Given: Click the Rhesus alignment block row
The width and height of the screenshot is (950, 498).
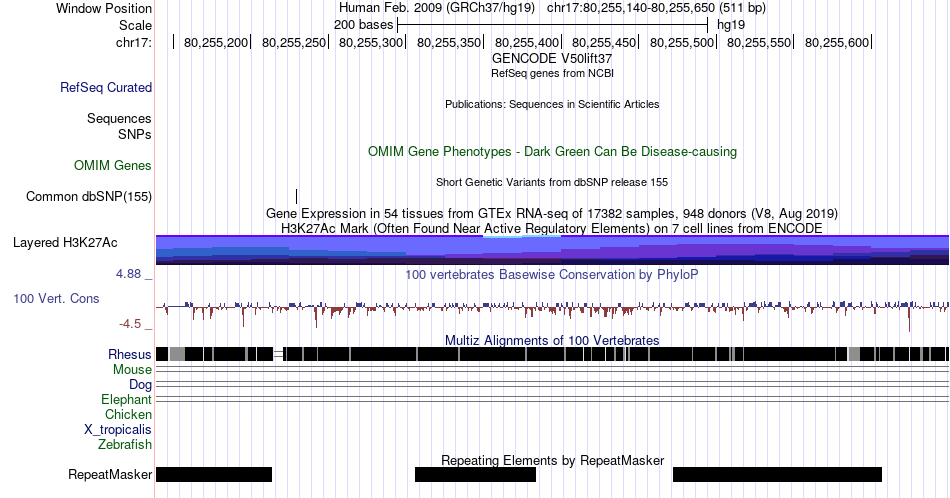Looking at the screenshot, I should pos(552,354).
